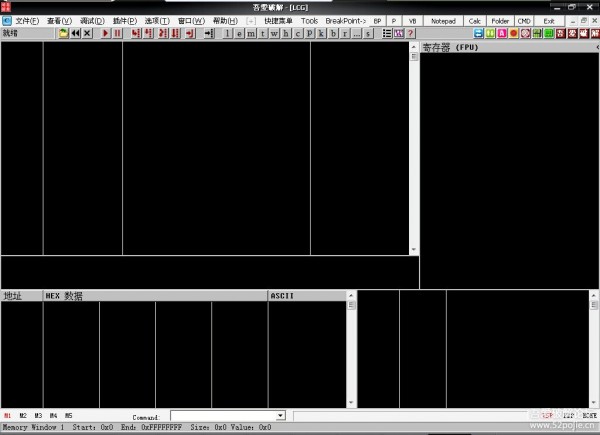Expand the Tools menu
Screen dimensions: 600x435
click(309, 20)
